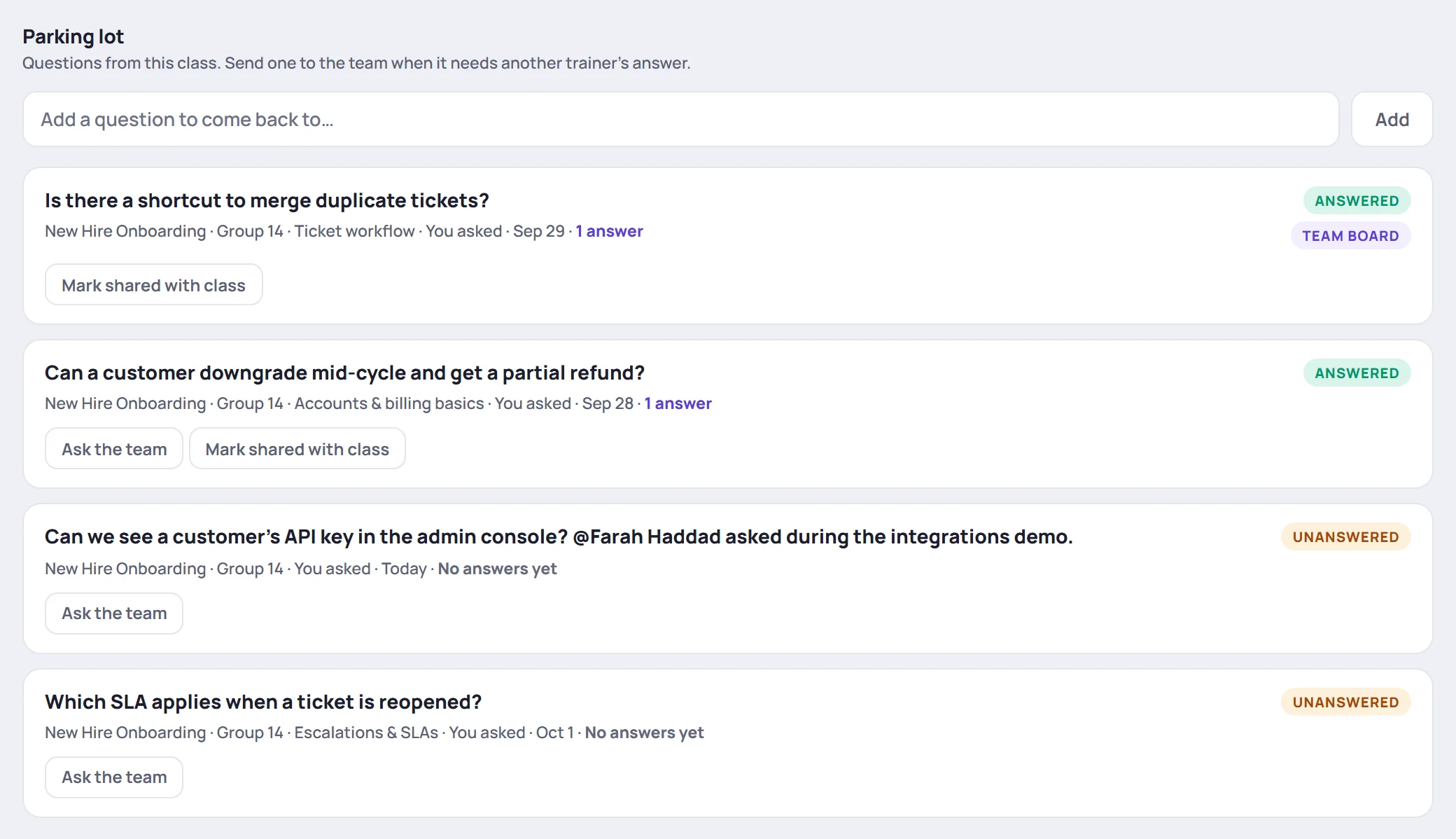Ask the team about the API key question
1456x839 pixels.
114,613
